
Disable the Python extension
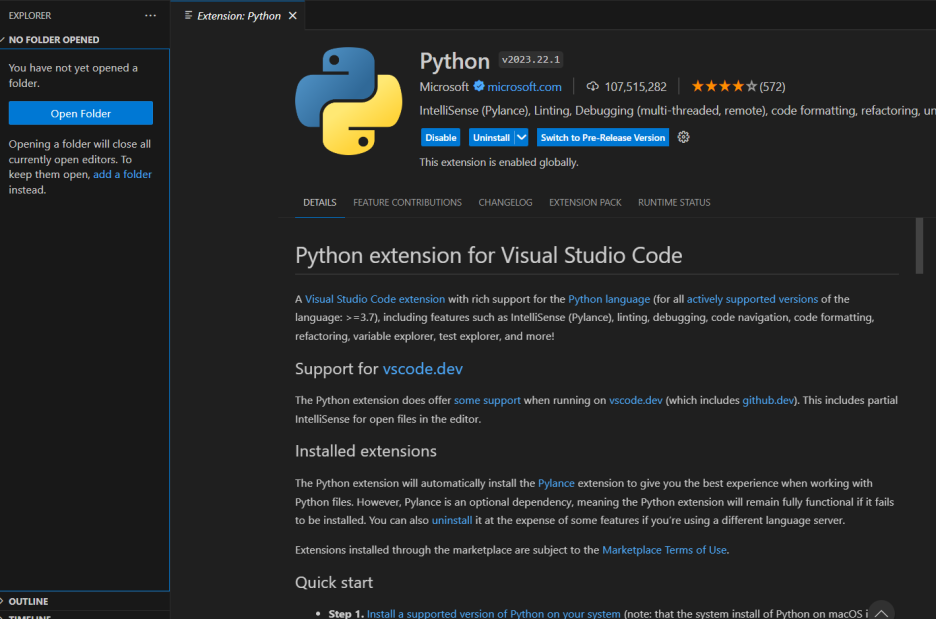441,137
